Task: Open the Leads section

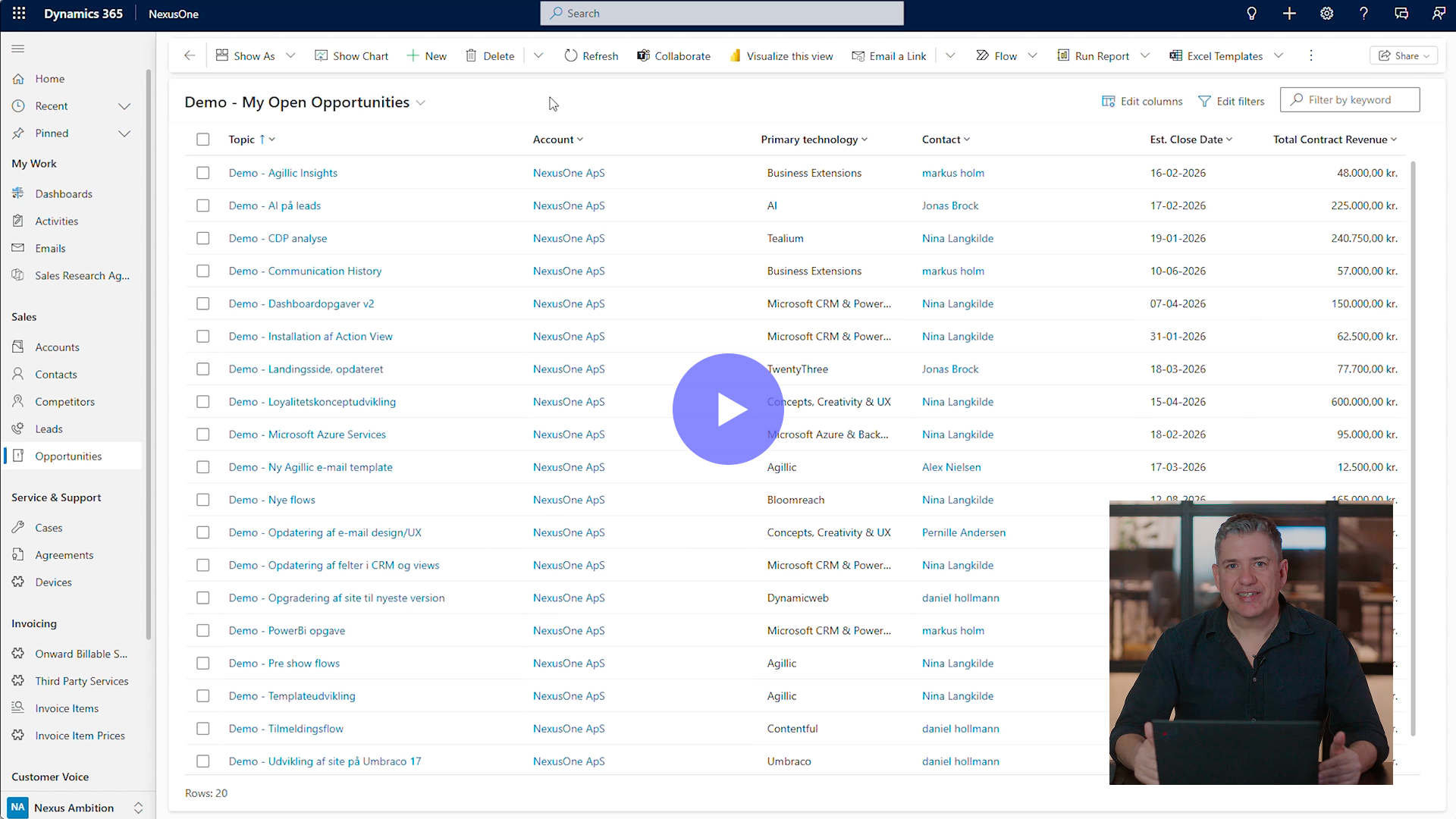Action: tap(48, 428)
